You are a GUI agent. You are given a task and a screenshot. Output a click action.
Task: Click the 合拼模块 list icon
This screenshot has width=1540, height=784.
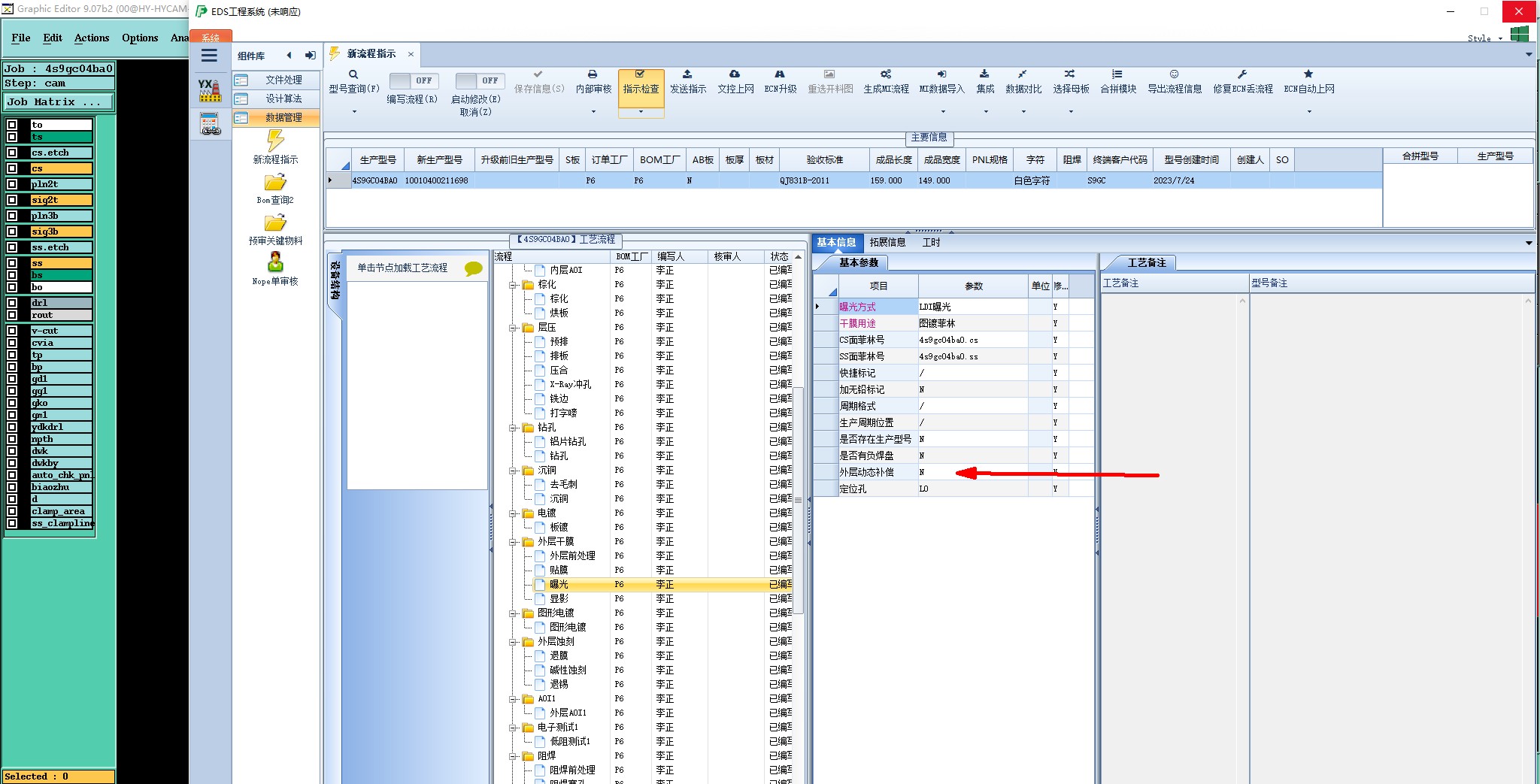coord(1117,74)
